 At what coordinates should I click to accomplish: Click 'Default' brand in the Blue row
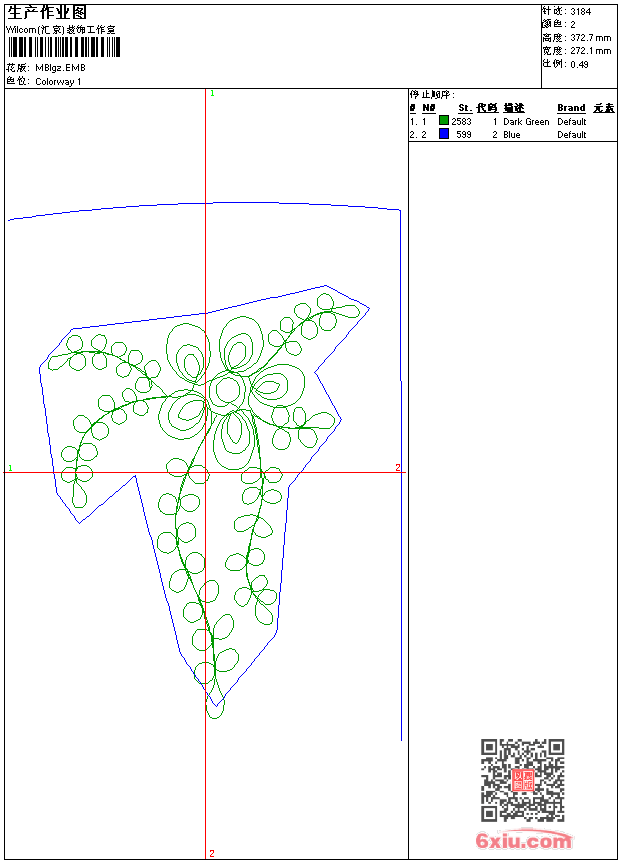[572, 135]
